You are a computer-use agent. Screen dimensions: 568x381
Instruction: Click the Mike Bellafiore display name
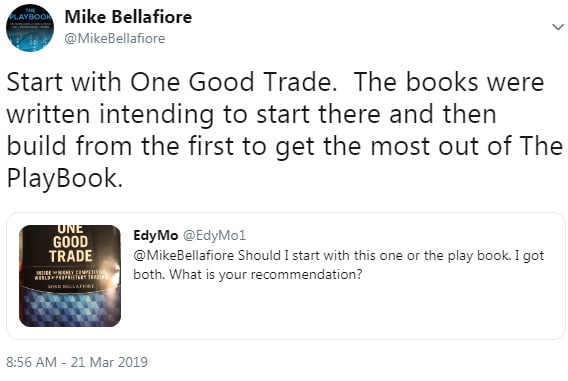pyautogui.click(x=128, y=17)
